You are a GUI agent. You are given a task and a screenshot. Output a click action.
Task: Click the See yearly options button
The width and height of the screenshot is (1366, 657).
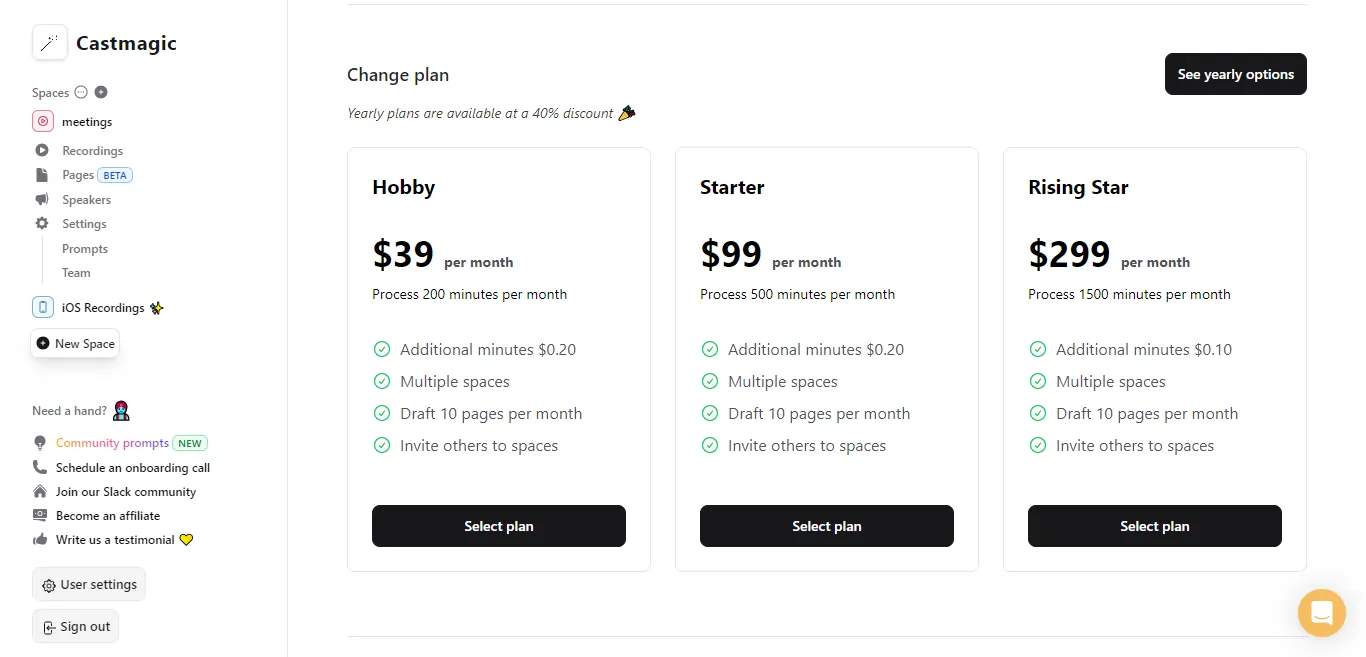click(1236, 74)
